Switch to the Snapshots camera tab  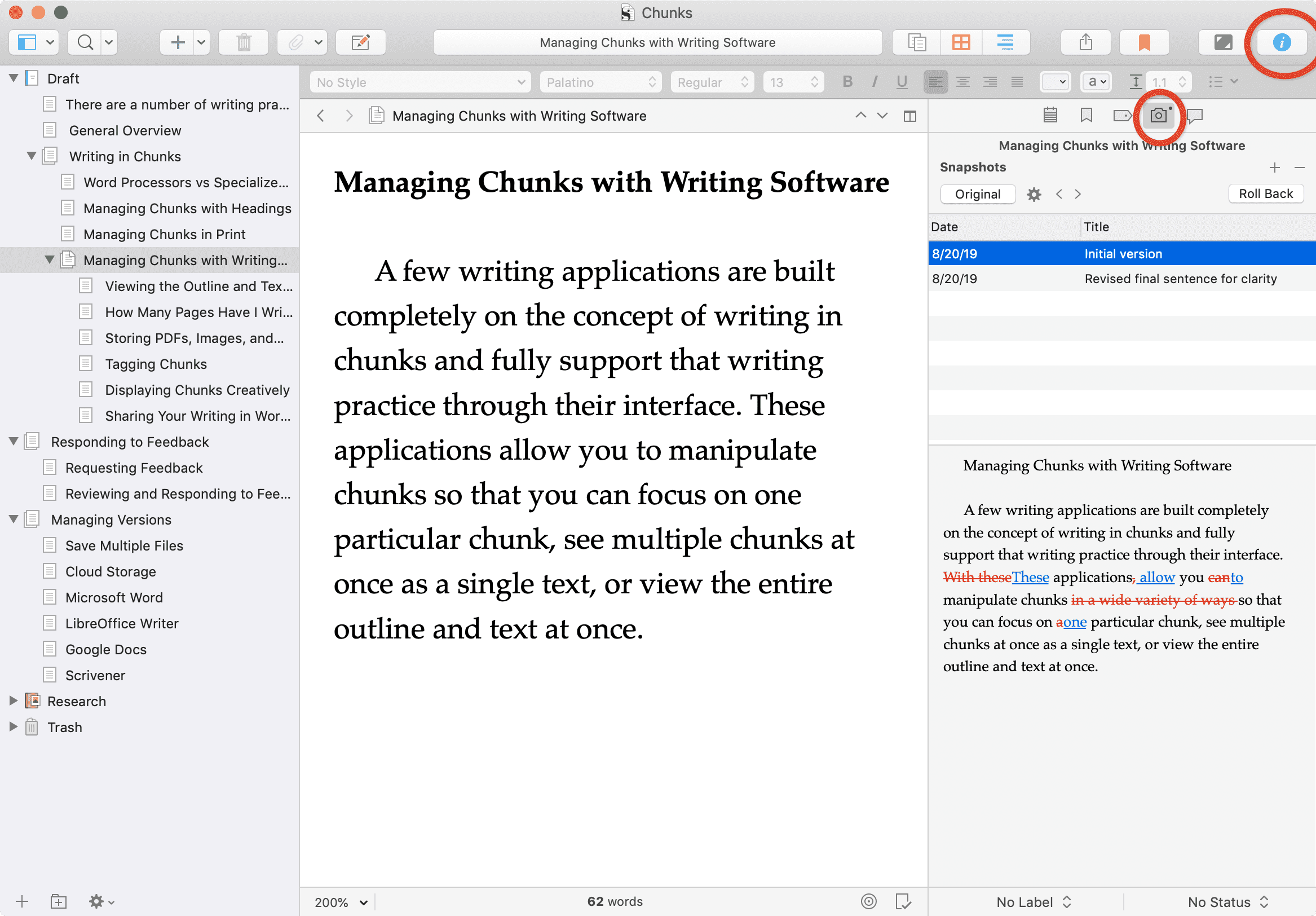1158,116
